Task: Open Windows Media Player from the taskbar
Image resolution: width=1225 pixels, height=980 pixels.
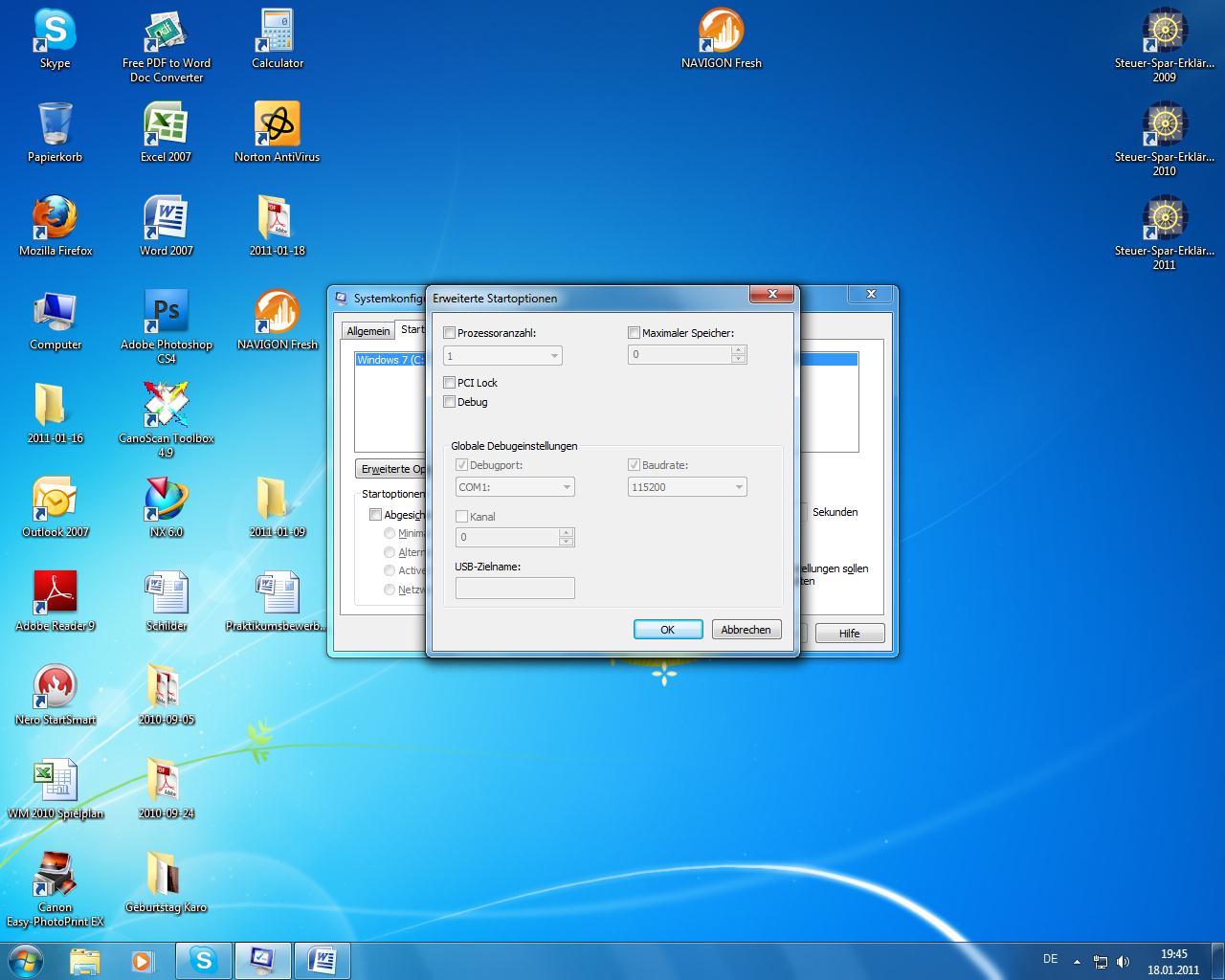Action: coord(142,960)
